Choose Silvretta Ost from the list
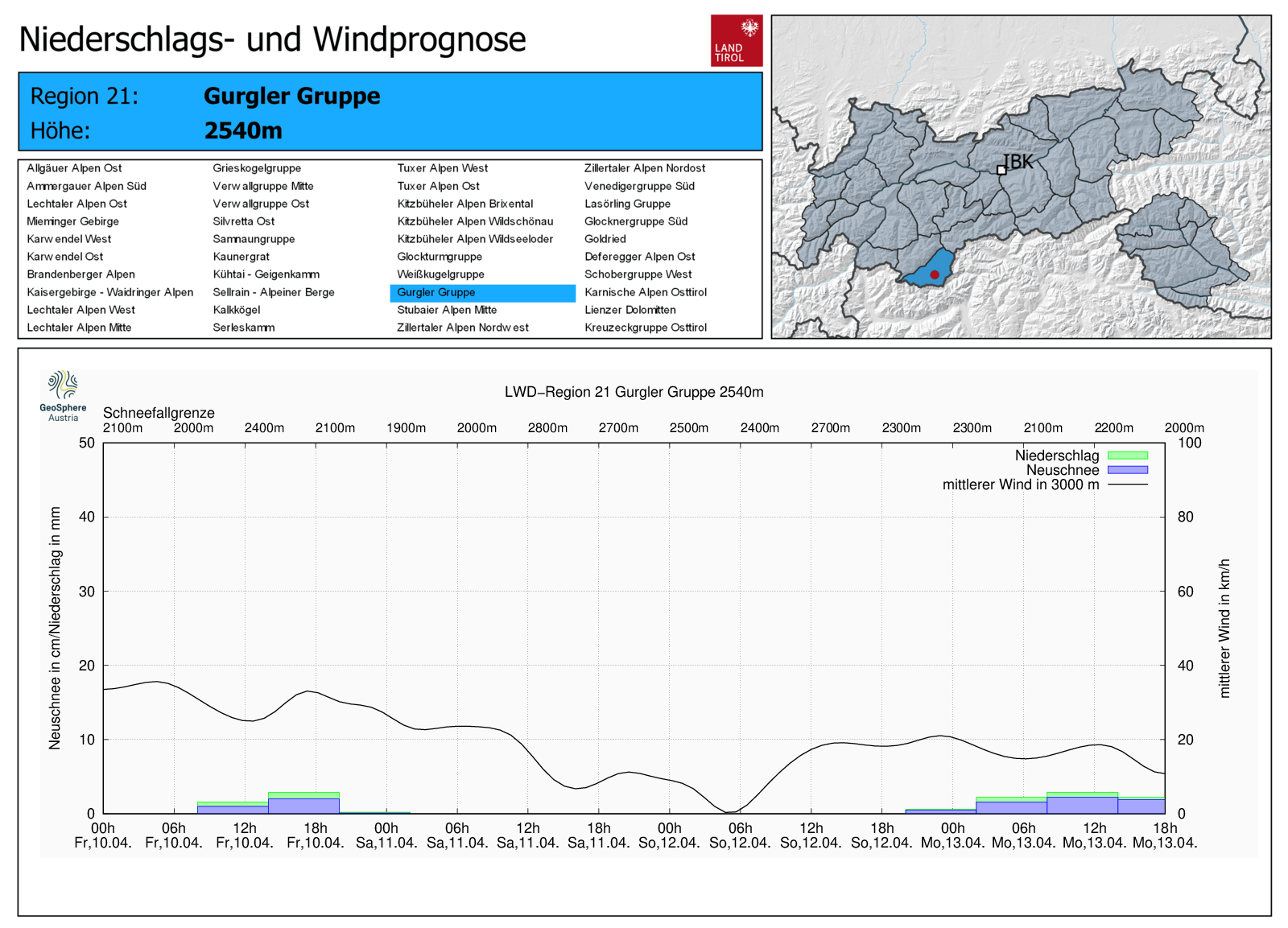The image size is (1288, 928). click(x=243, y=221)
